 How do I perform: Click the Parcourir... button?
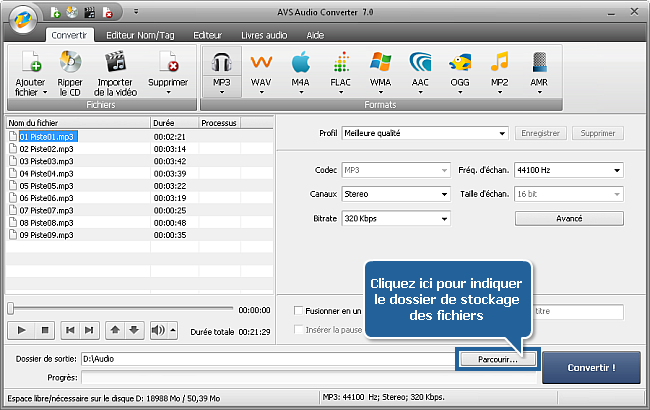(x=497, y=358)
